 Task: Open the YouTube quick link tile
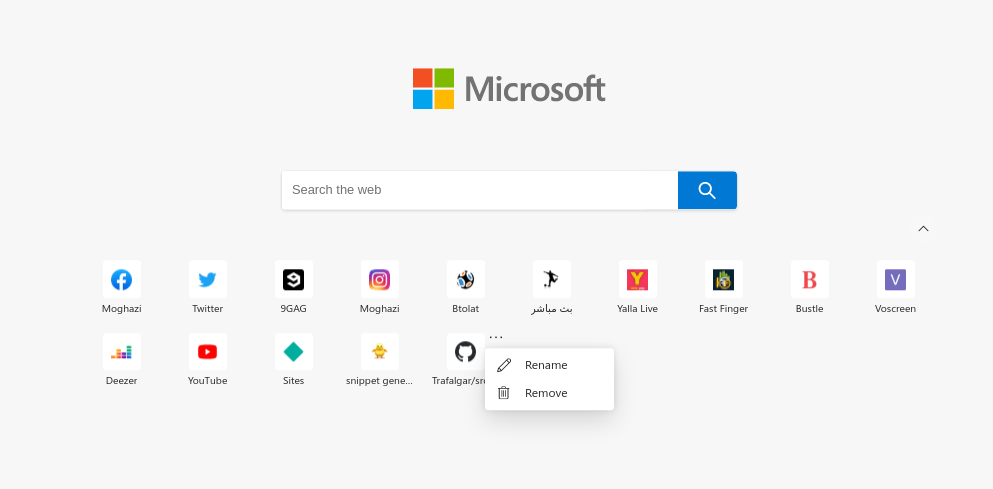208,352
